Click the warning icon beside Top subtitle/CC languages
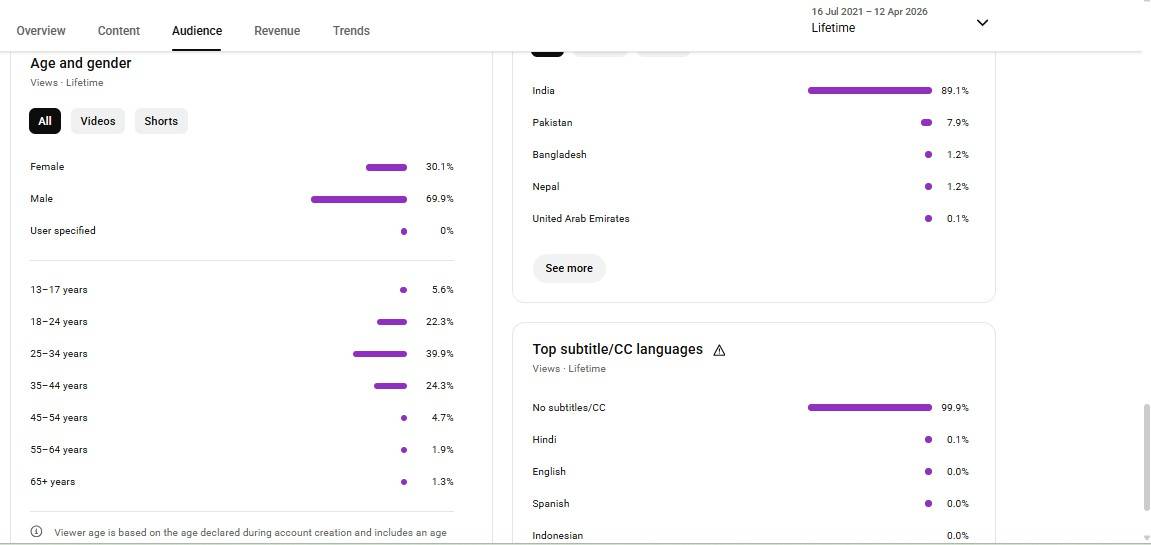This screenshot has height=545, width=1151. tap(719, 350)
